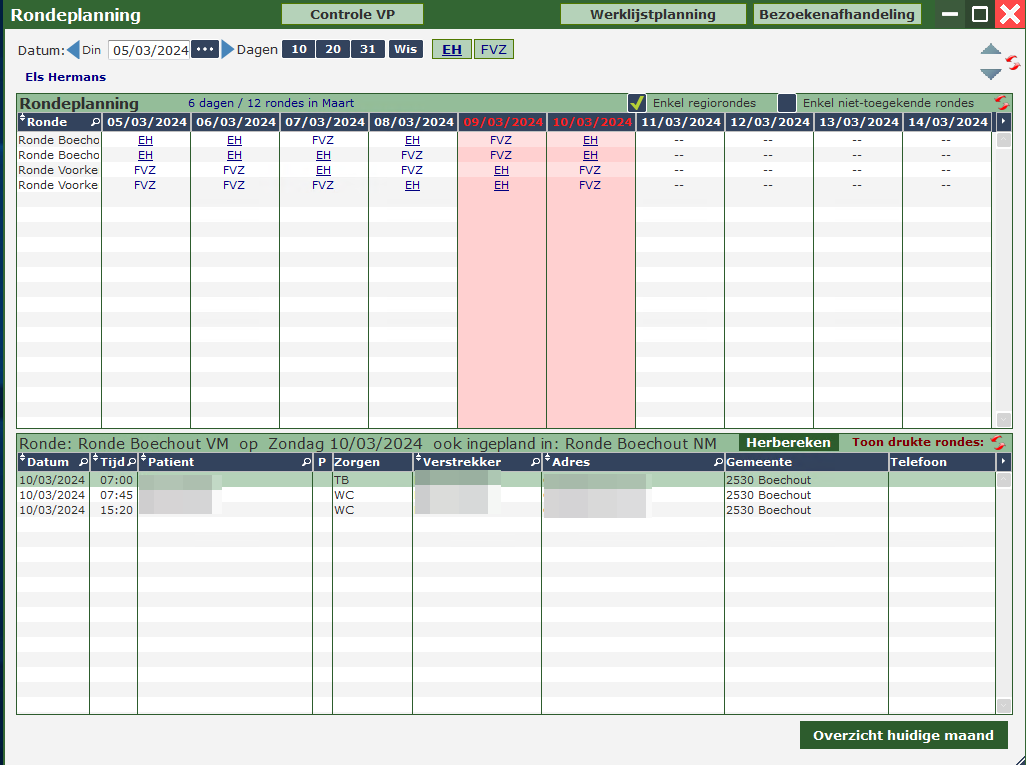
Task: Click Overzicht huidige maand button
Action: [903, 735]
